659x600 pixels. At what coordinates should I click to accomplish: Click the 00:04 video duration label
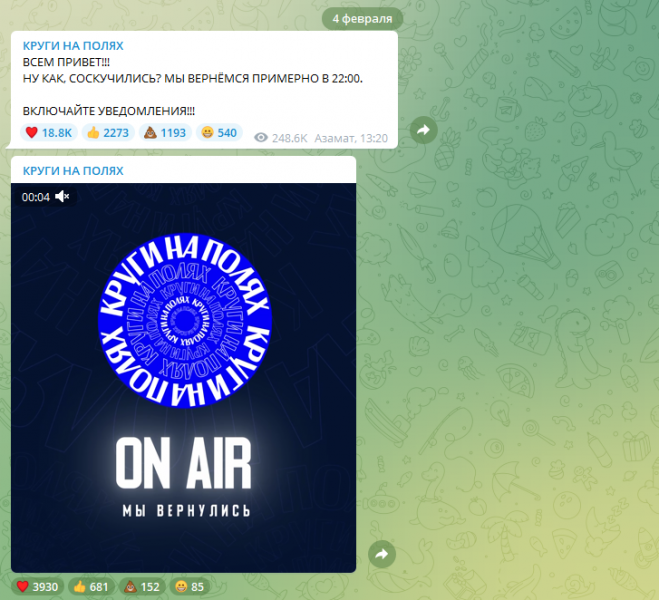(36, 197)
